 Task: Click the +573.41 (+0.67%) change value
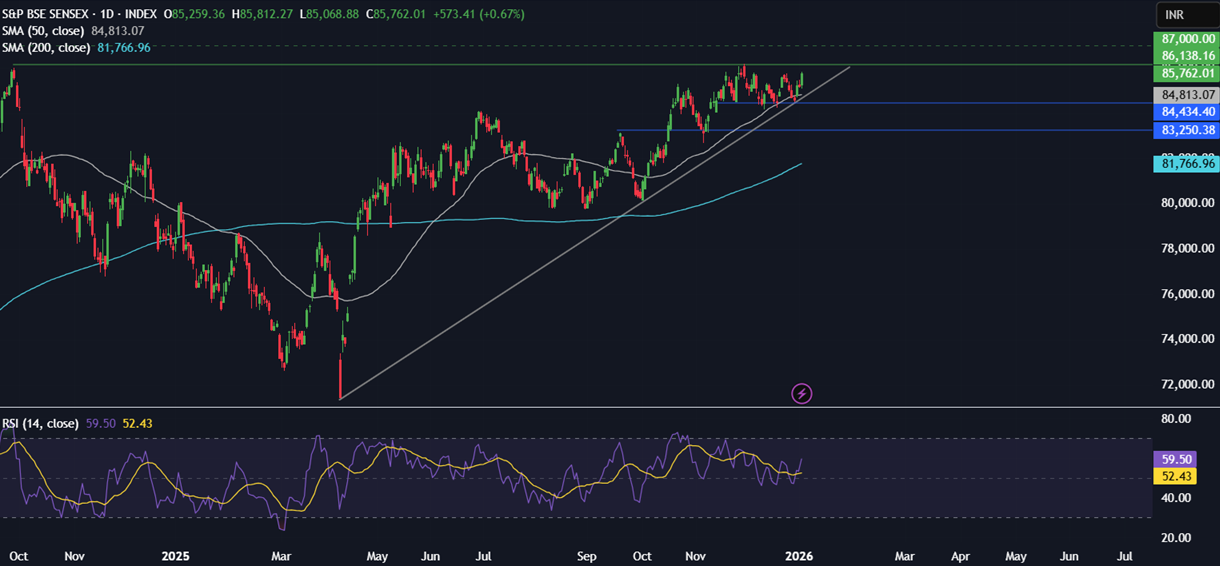(x=465, y=15)
